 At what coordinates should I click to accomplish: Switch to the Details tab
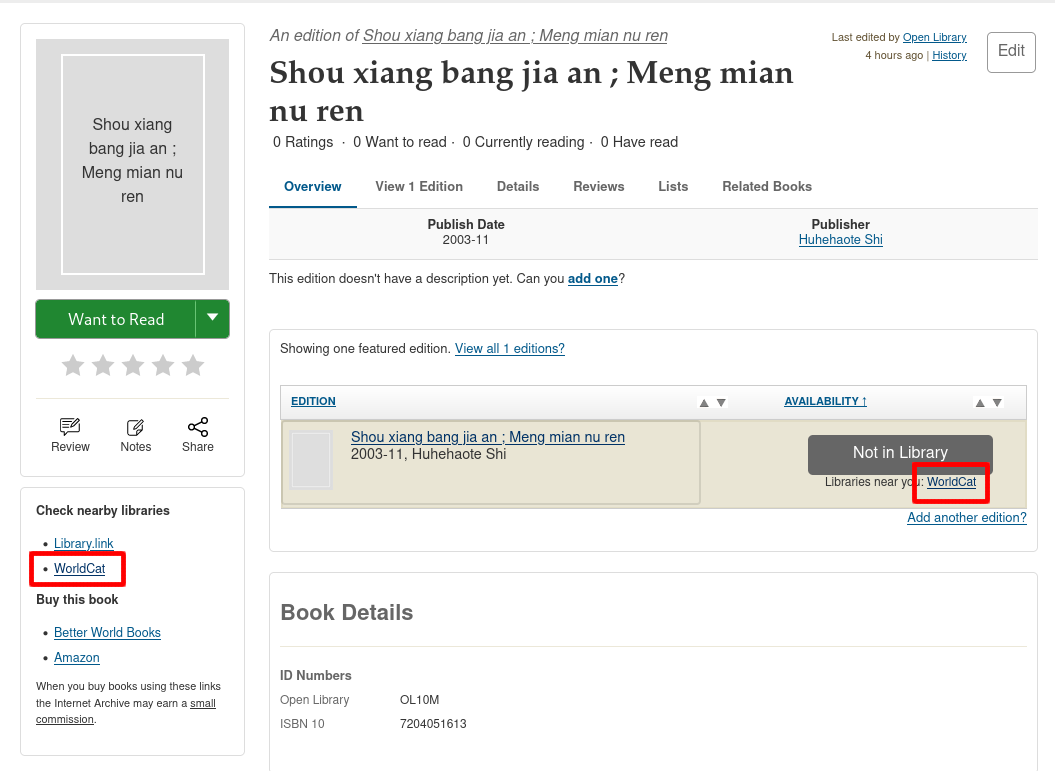coord(518,186)
